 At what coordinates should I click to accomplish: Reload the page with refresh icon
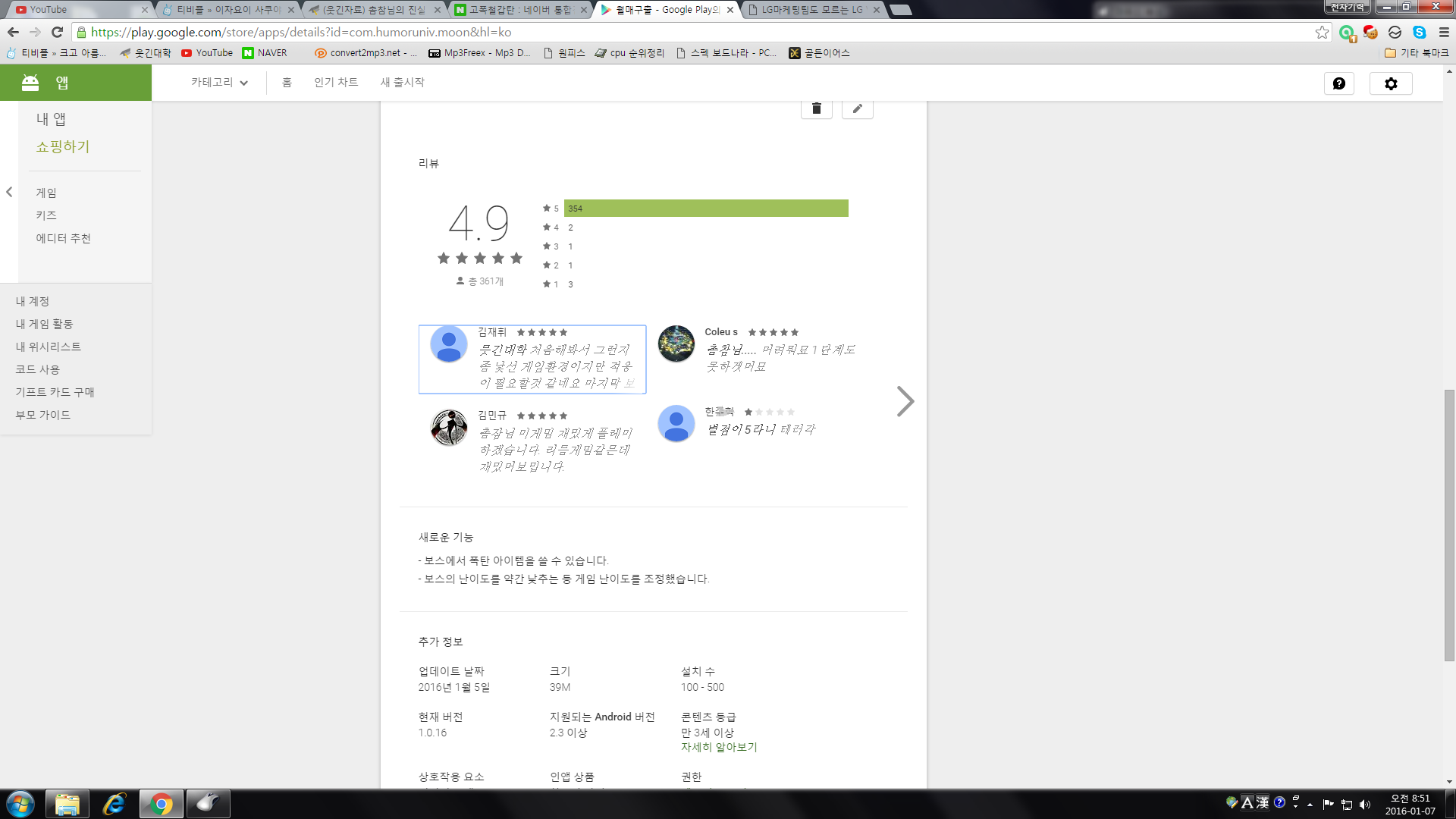tap(57, 32)
